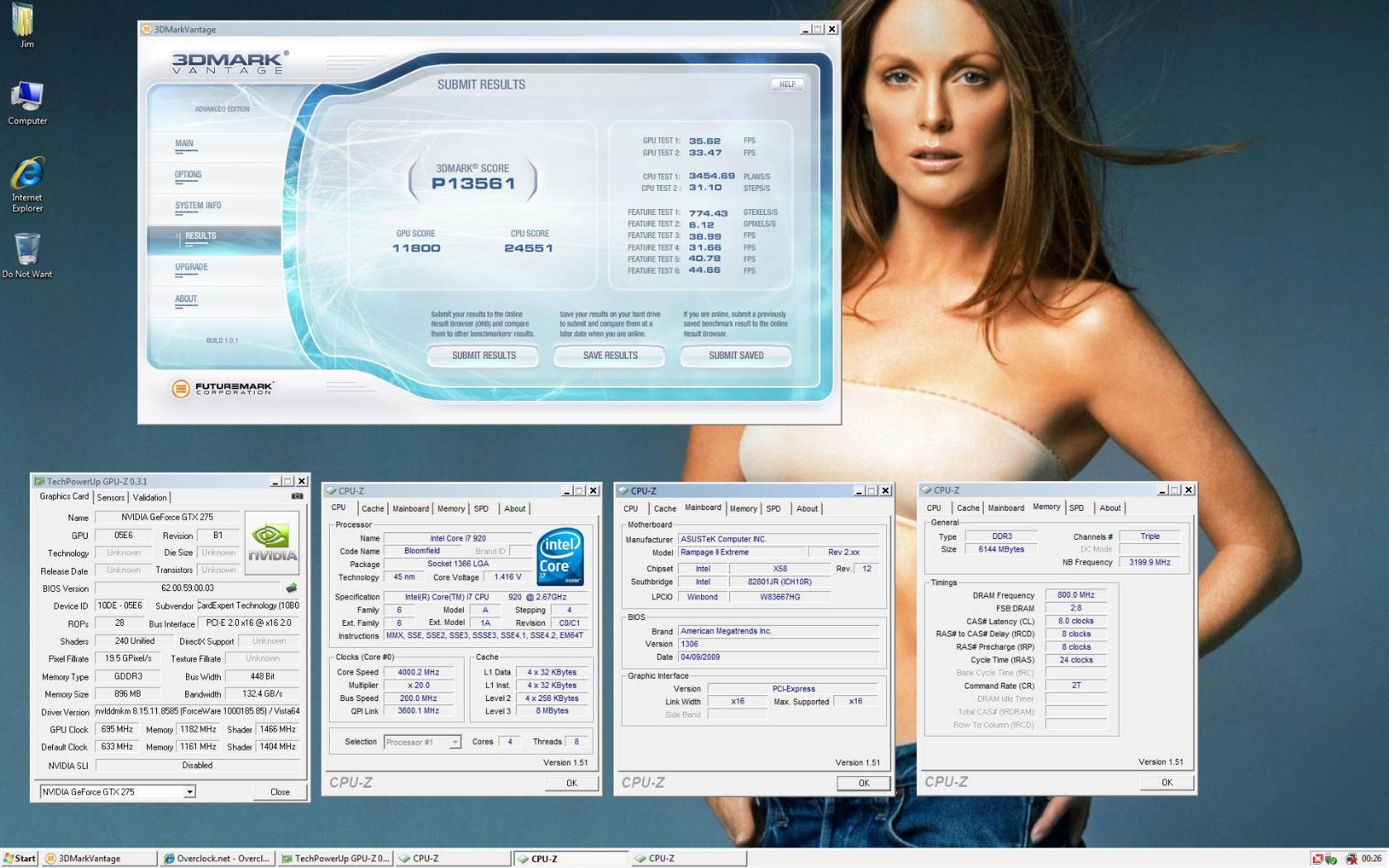
Task: Click the BIOS version save icon in GPU-Z
Action: 291,588
